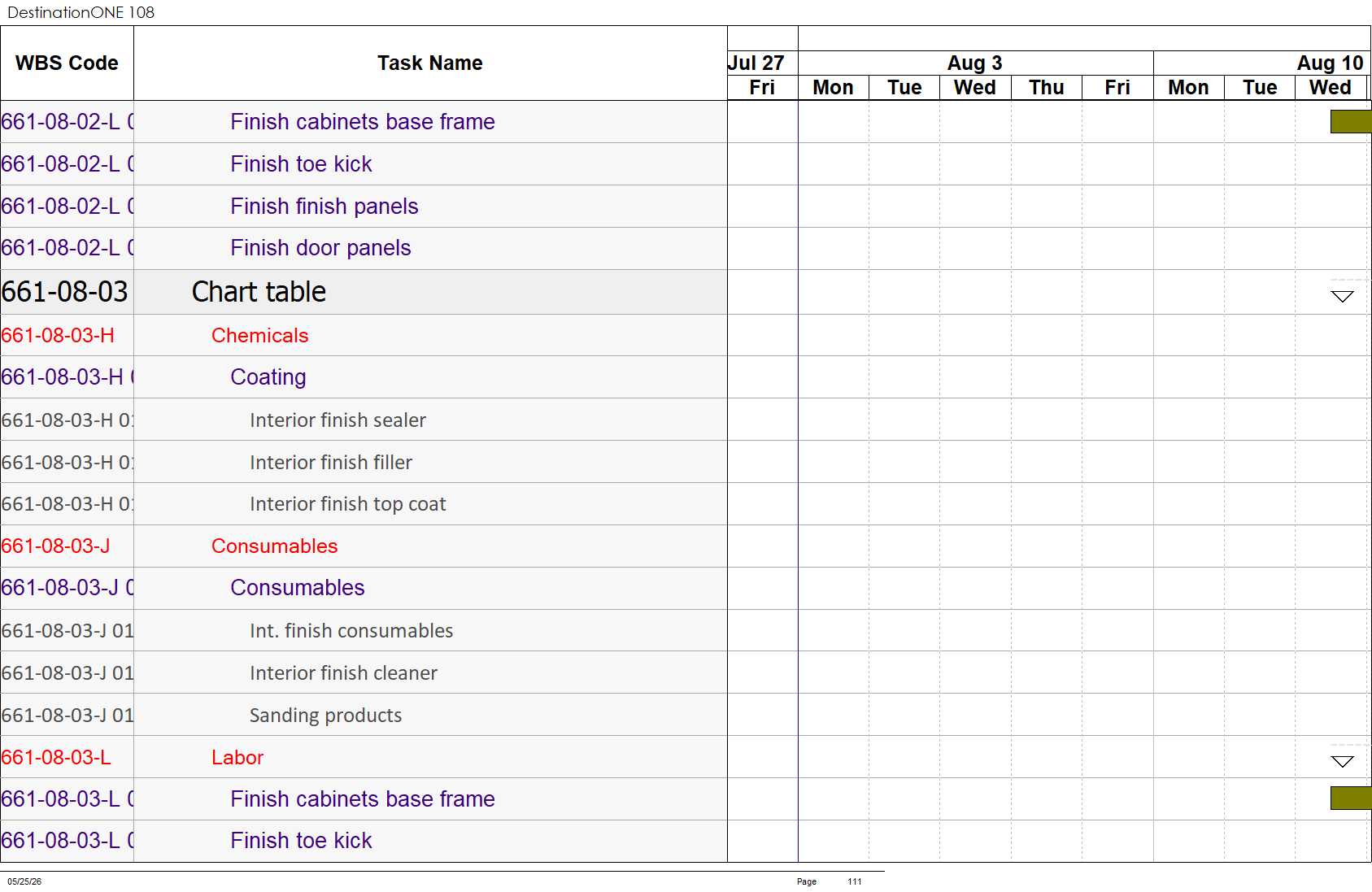
Task: Click WBS code 661-08-03-L in red
Action: 56,758
